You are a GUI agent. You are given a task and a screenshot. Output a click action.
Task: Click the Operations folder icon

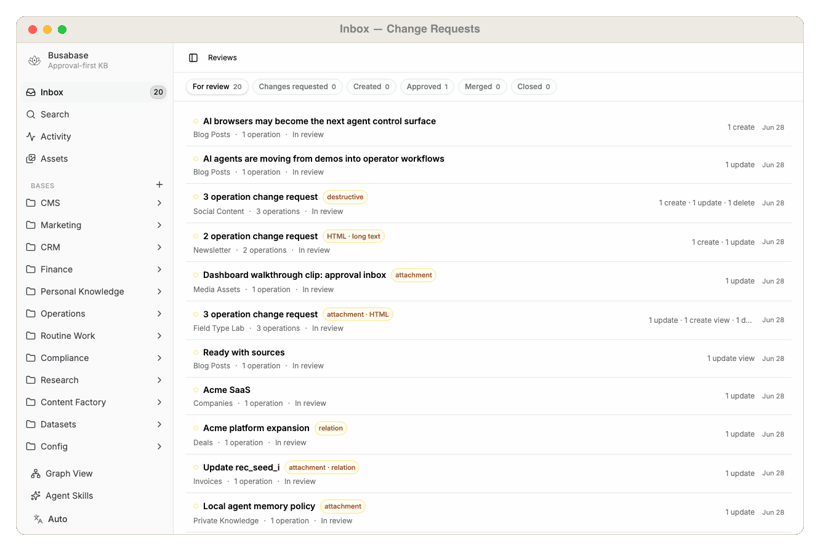31,313
